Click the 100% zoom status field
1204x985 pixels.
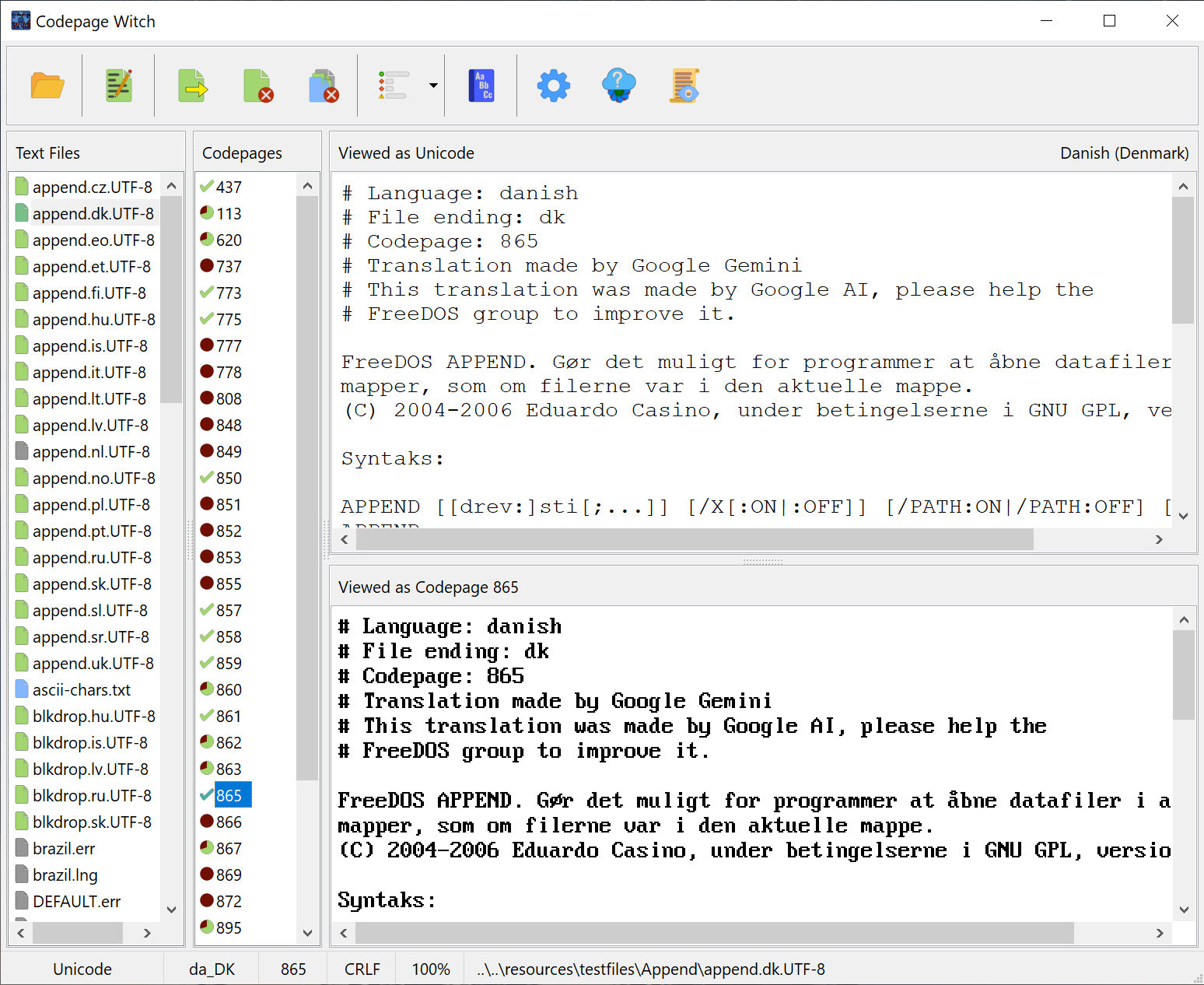tap(431, 969)
